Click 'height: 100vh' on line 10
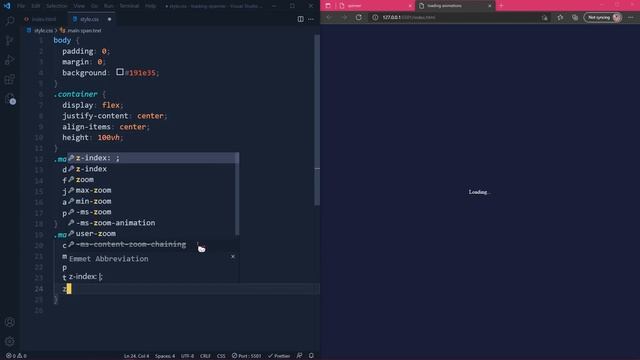The image size is (640, 360). [93, 138]
